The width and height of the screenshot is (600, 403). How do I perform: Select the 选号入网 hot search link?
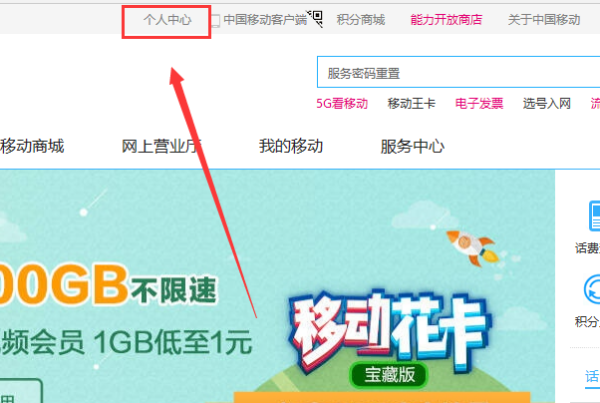pyautogui.click(x=546, y=104)
